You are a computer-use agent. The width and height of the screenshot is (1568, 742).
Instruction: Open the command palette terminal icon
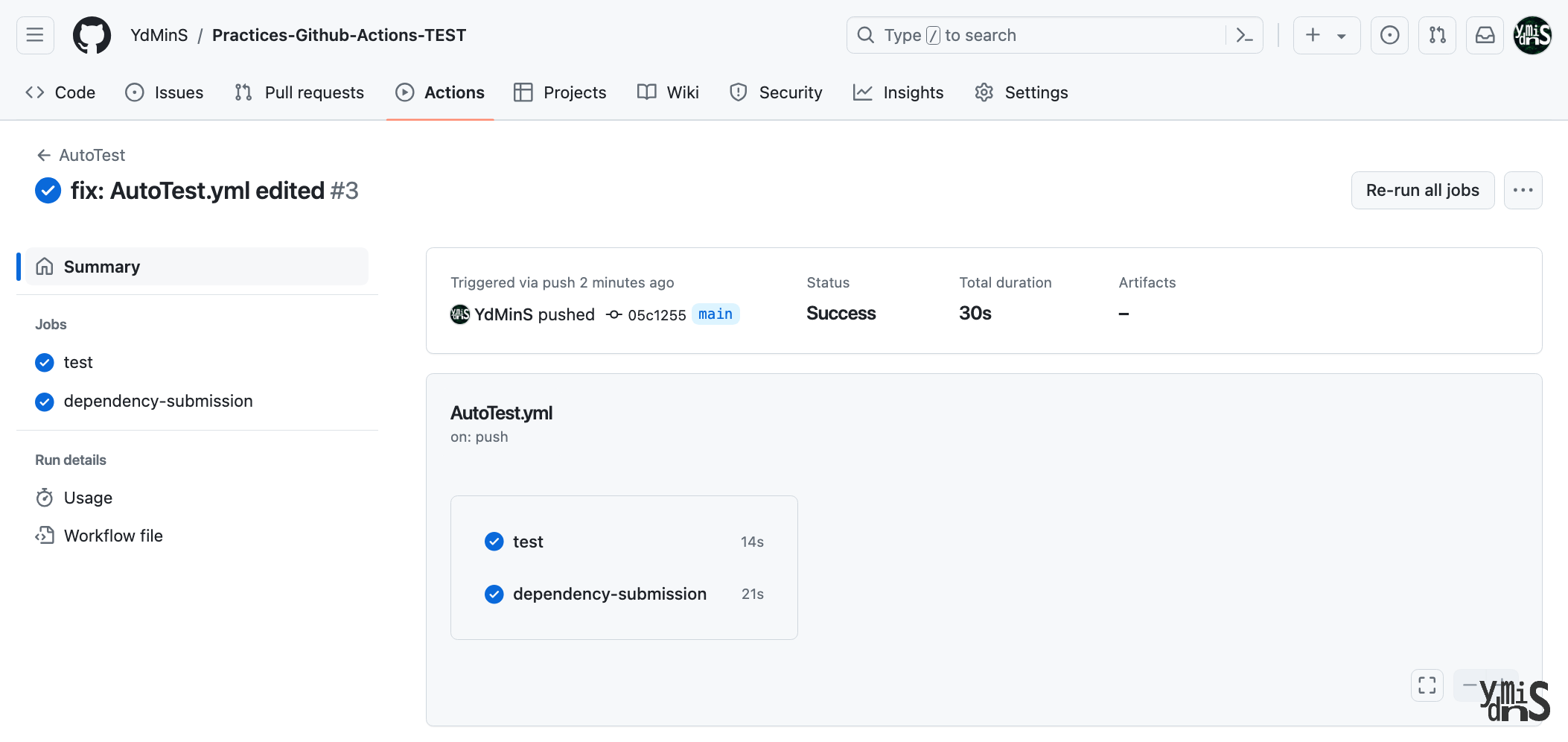(1244, 35)
